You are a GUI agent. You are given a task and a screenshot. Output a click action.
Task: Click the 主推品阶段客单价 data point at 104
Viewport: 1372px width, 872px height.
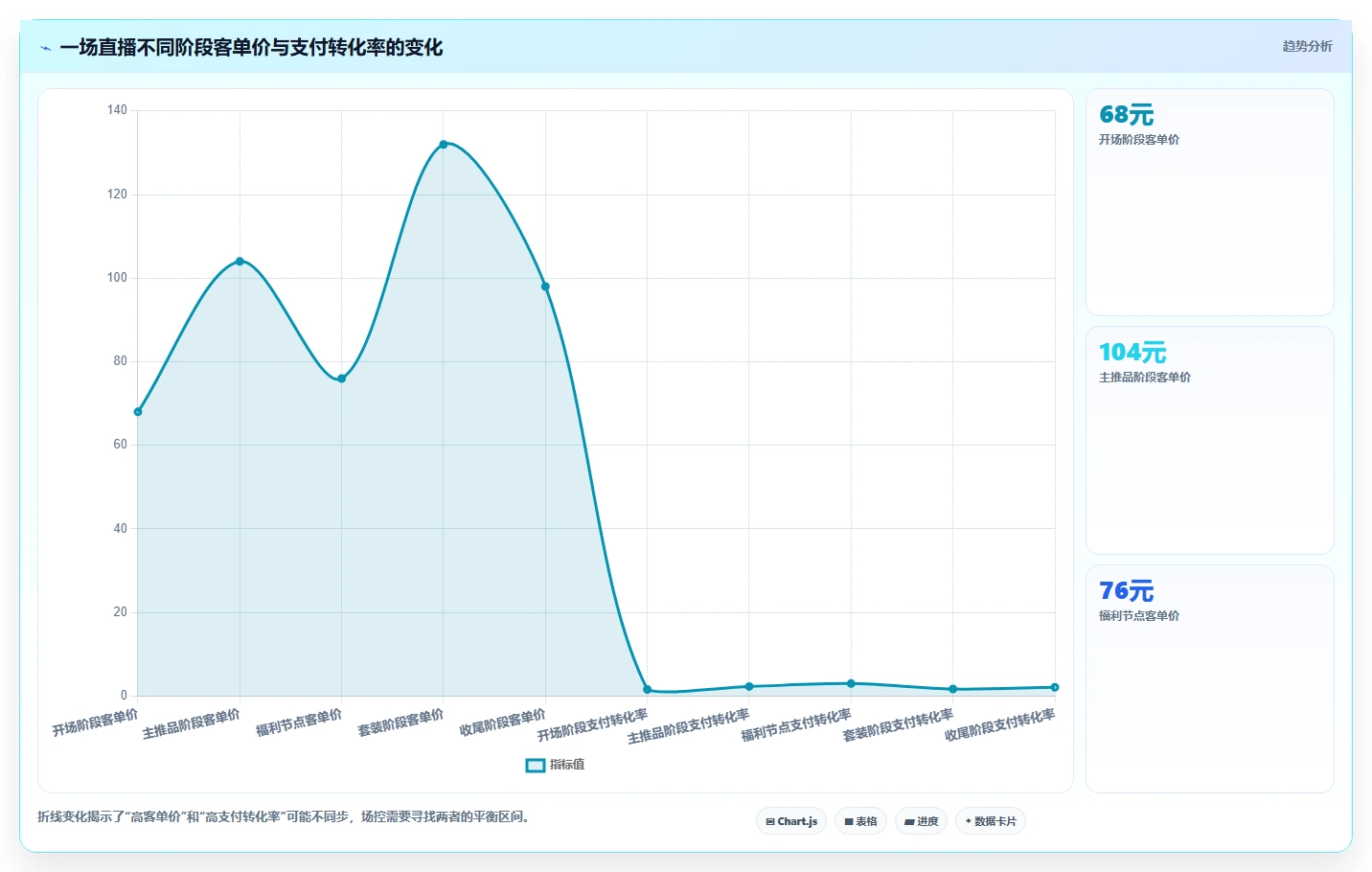(240, 262)
